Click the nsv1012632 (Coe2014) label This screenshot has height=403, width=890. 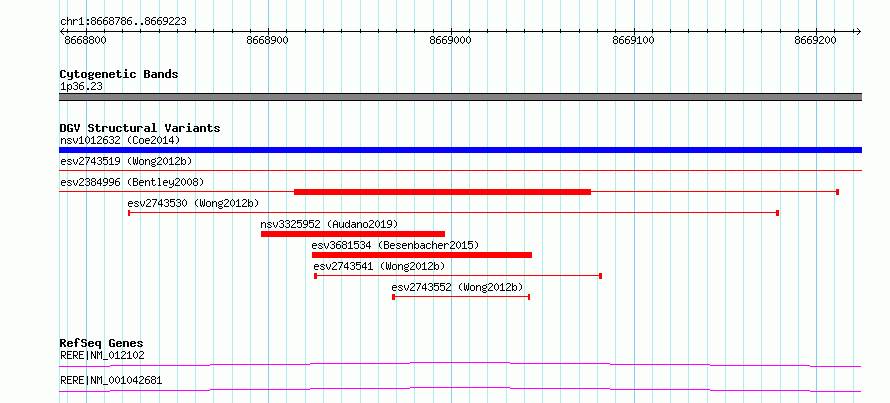(120, 140)
